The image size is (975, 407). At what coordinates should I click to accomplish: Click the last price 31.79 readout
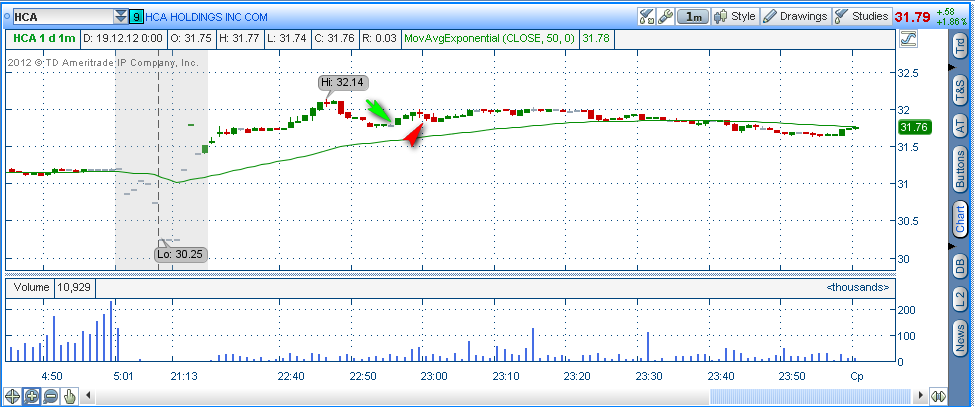tap(912, 17)
